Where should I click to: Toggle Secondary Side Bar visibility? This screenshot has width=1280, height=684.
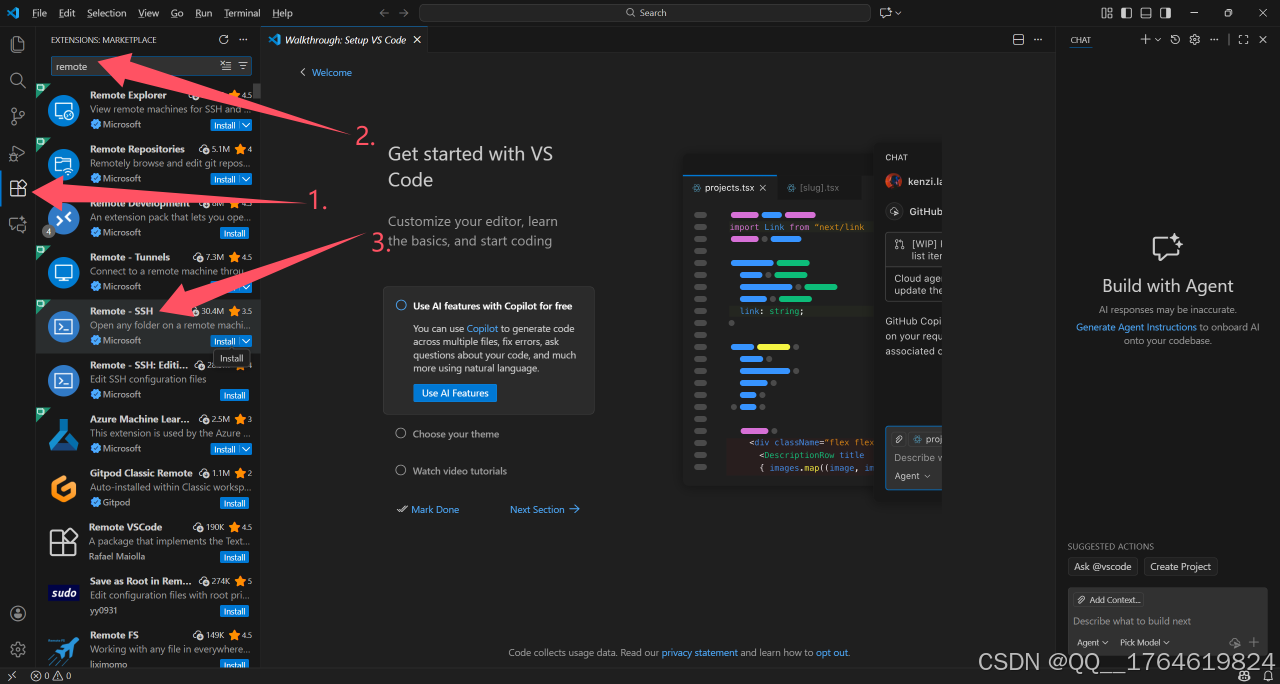click(1165, 13)
